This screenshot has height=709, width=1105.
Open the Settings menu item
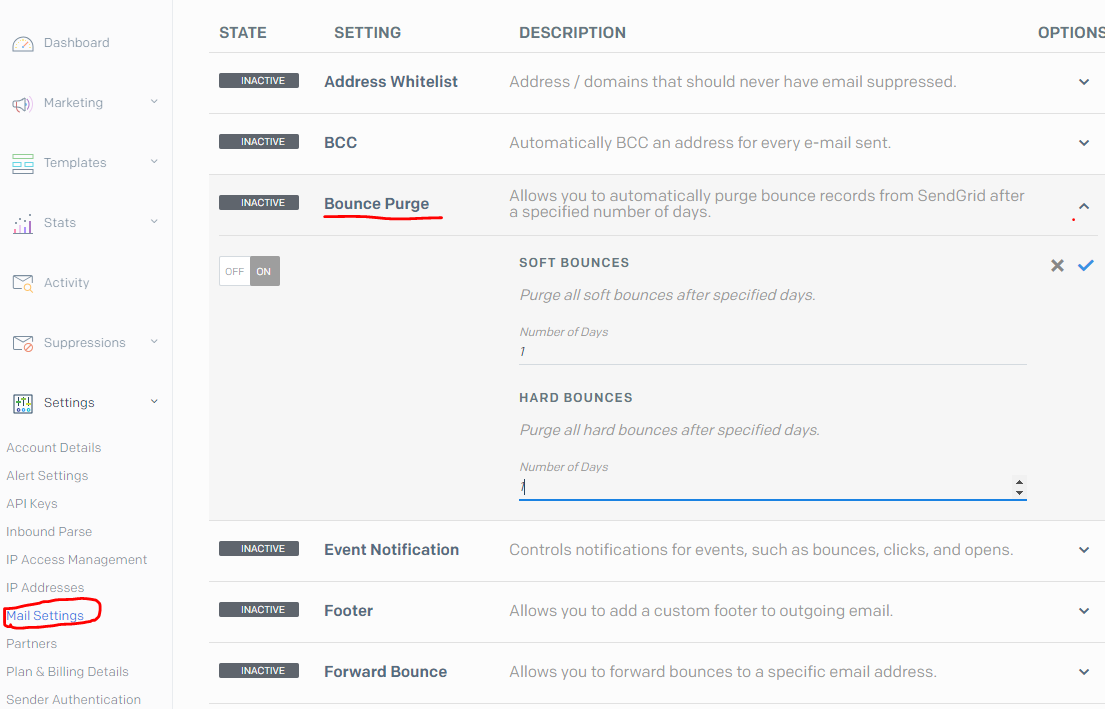[69, 402]
